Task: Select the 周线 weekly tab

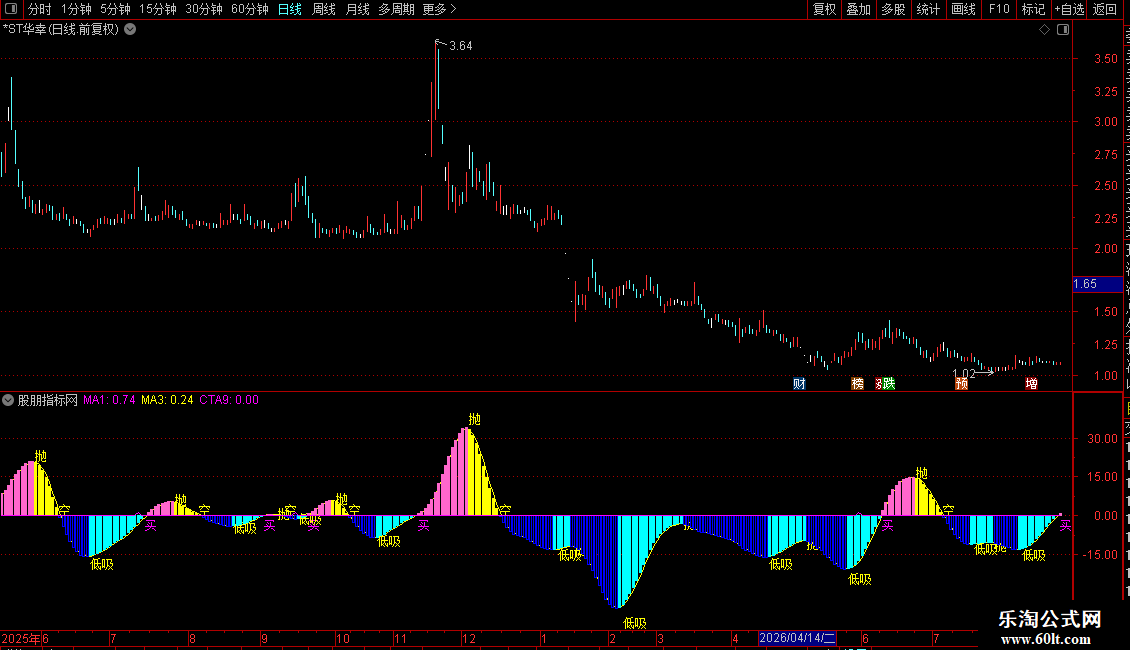Action: coord(324,9)
